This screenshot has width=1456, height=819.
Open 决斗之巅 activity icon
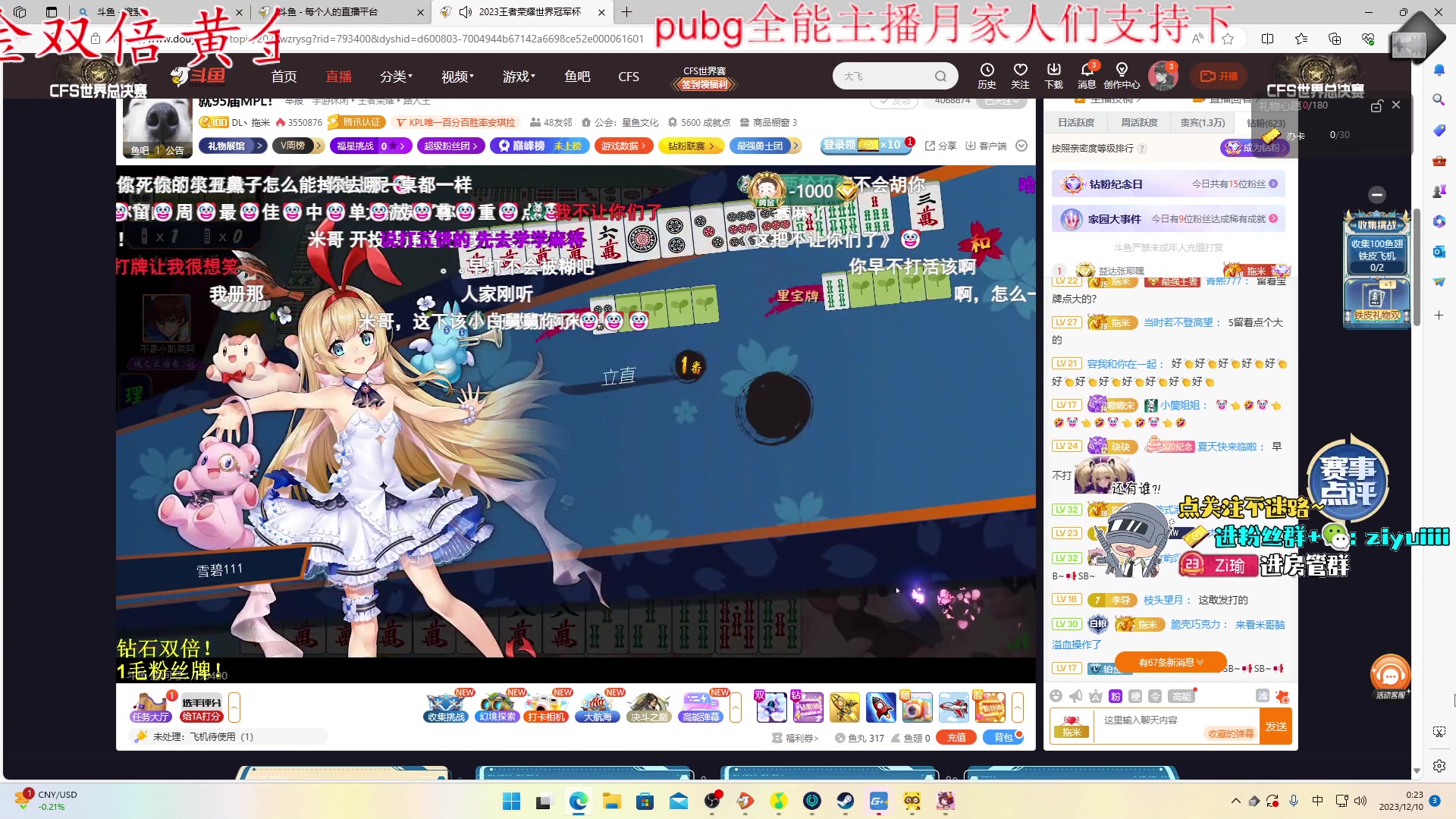pyautogui.click(x=649, y=707)
